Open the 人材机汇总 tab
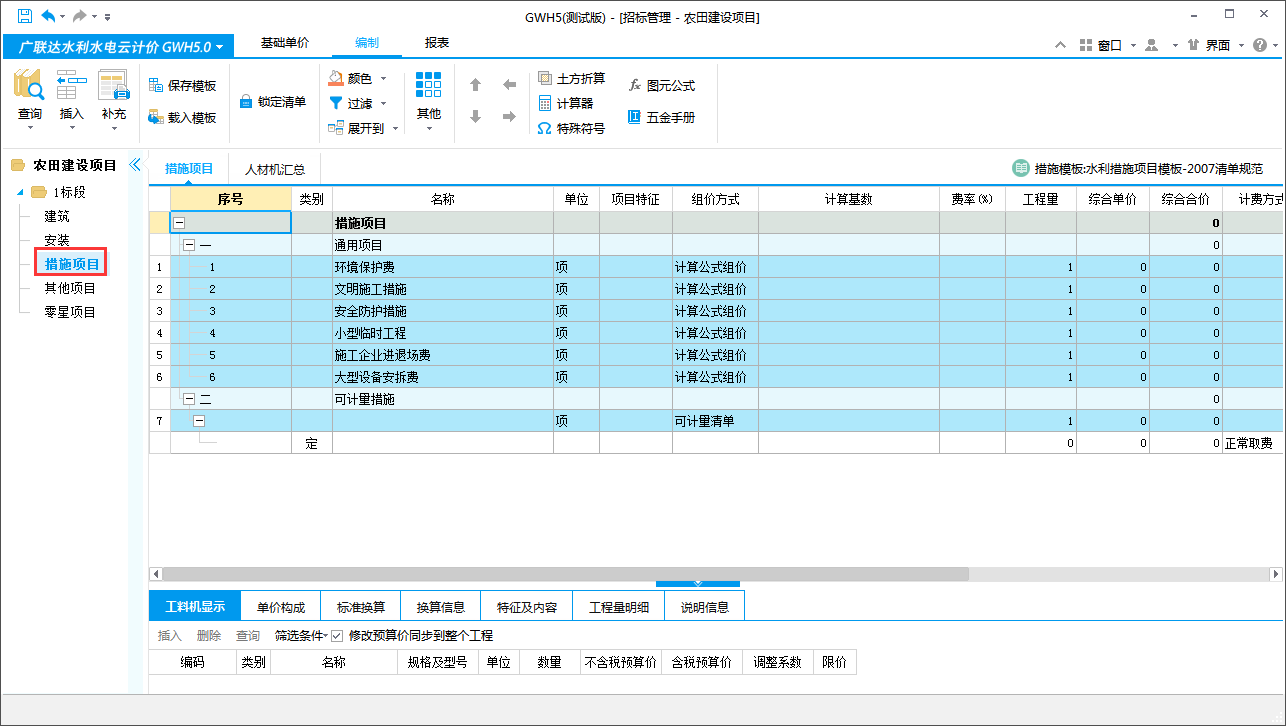This screenshot has width=1286, height=726. coord(275,169)
